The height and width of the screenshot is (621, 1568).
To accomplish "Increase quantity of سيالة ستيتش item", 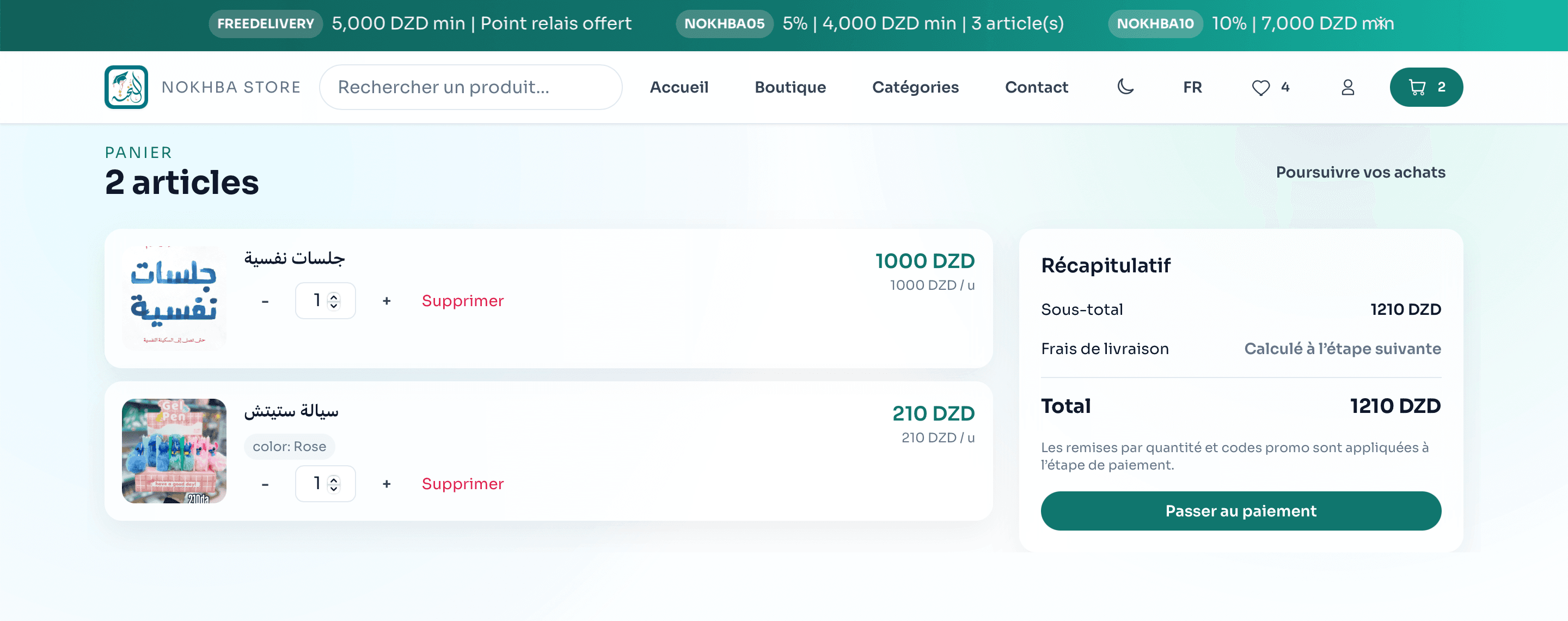I will 387,484.
